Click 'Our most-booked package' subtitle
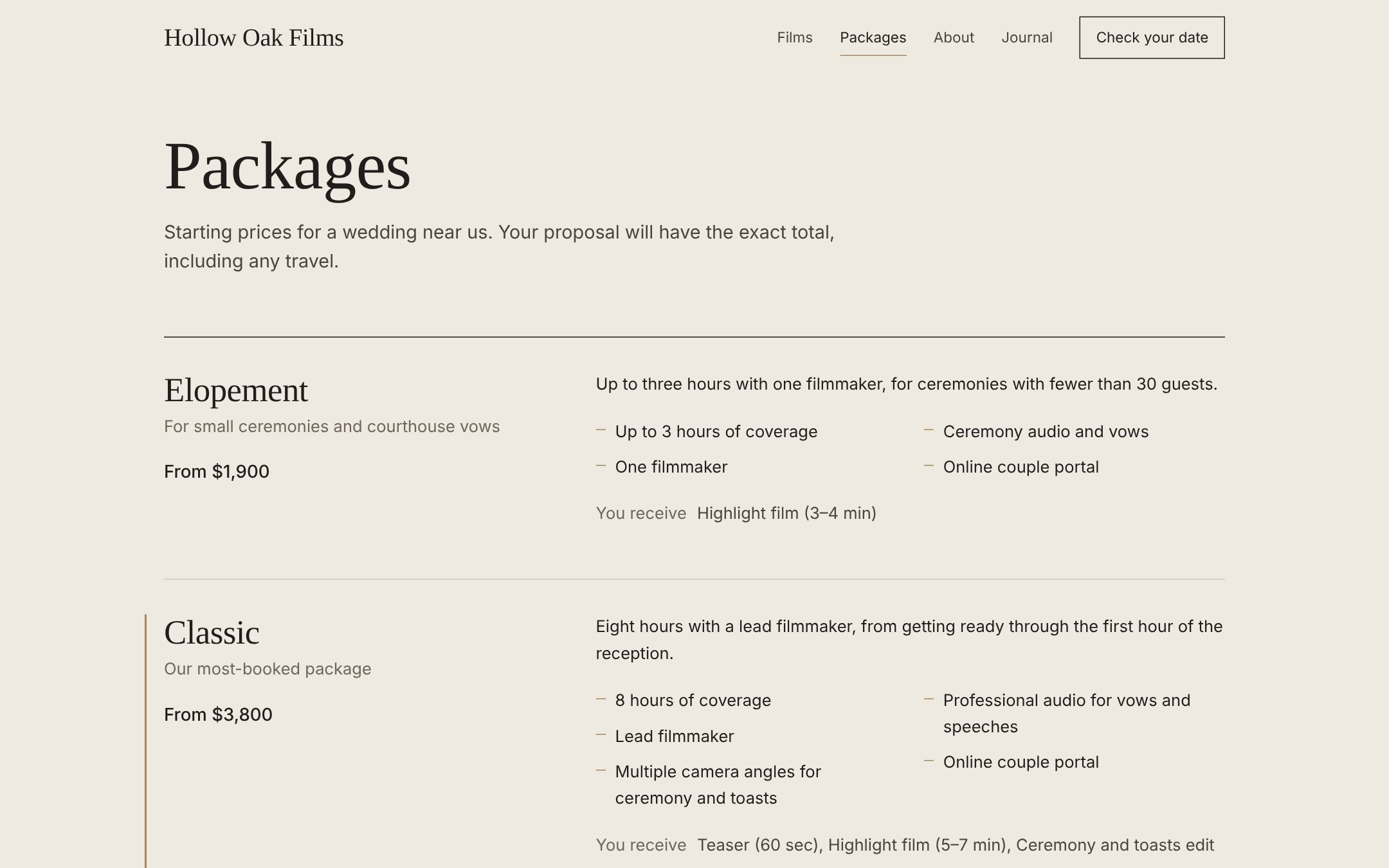This screenshot has width=1389, height=868. pyautogui.click(x=268, y=669)
